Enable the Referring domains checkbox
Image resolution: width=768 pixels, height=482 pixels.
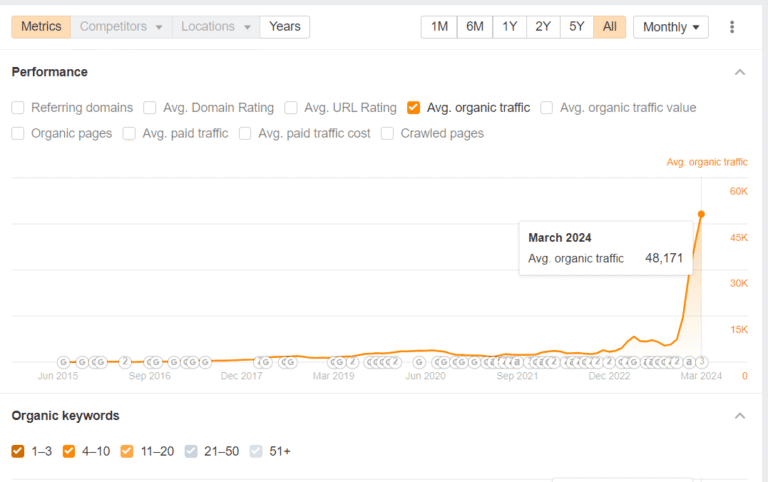pyautogui.click(x=18, y=108)
